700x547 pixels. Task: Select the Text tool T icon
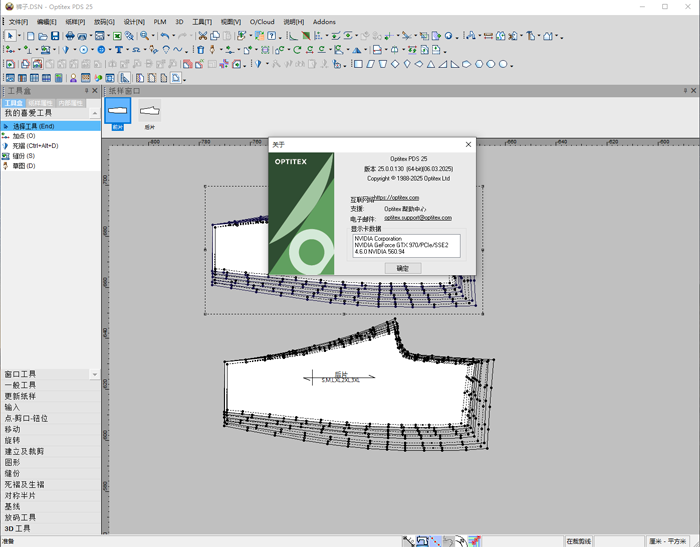(x=119, y=50)
